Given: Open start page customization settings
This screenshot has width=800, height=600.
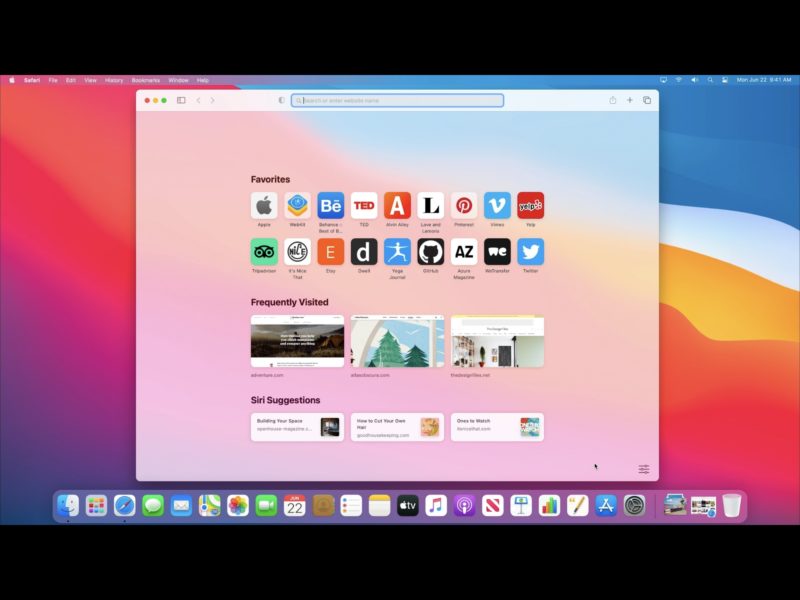Looking at the screenshot, I should pyautogui.click(x=644, y=469).
